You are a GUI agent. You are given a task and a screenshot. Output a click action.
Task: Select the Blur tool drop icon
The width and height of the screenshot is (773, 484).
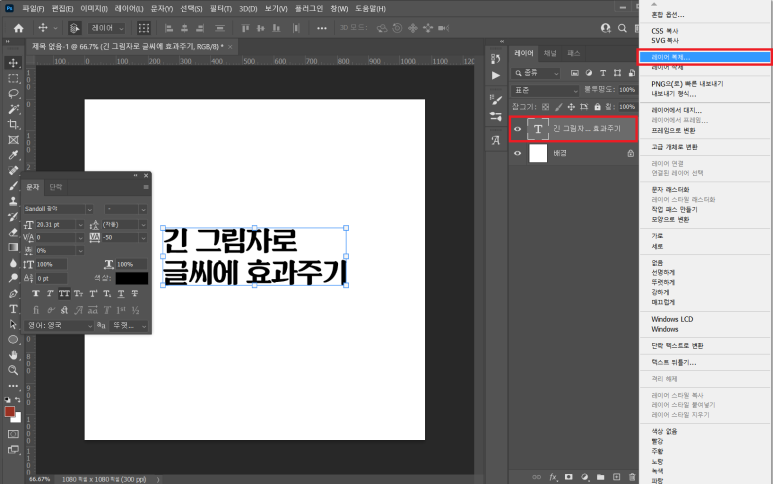(x=13, y=263)
